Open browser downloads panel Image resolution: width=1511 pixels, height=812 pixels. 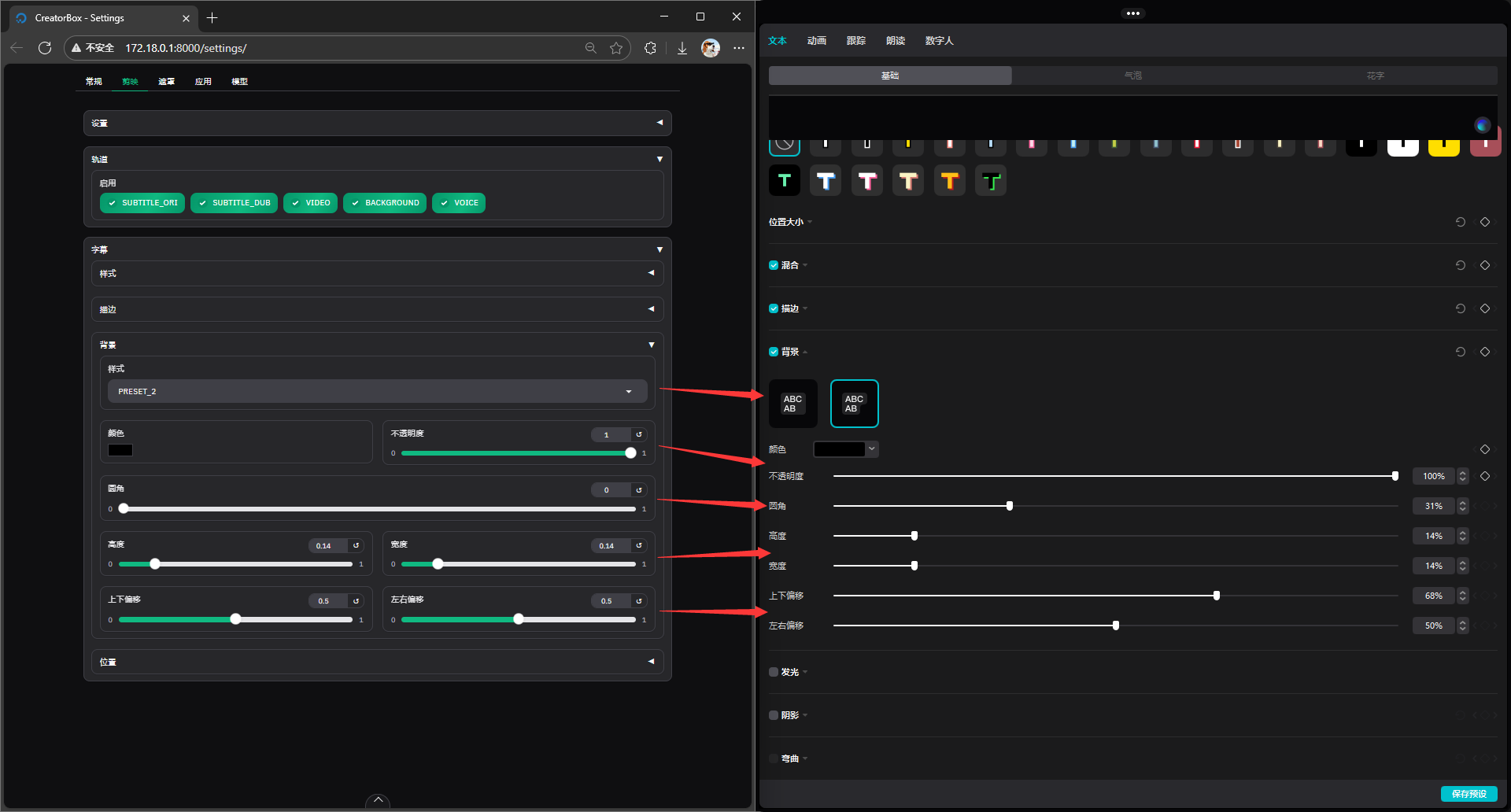click(682, 48)
